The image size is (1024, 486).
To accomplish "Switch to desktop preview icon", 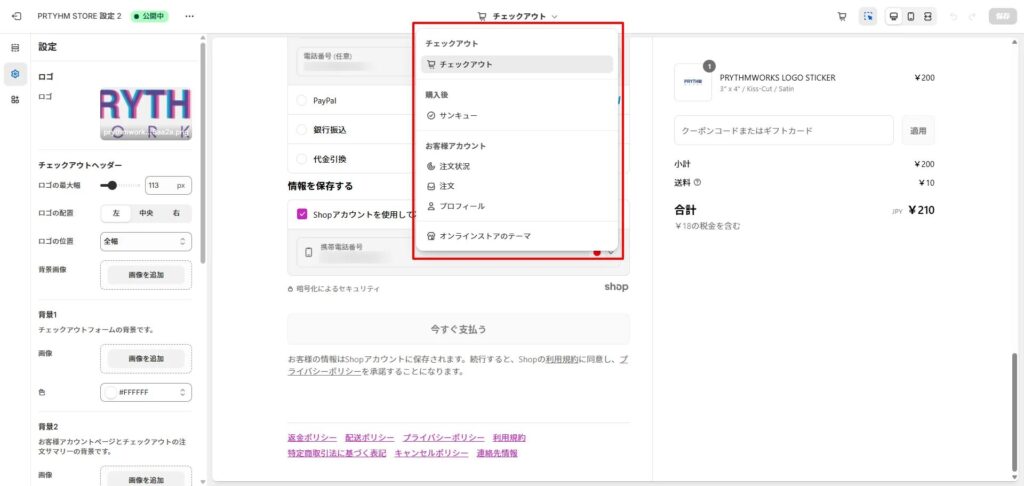I will [x=893, y=16].
